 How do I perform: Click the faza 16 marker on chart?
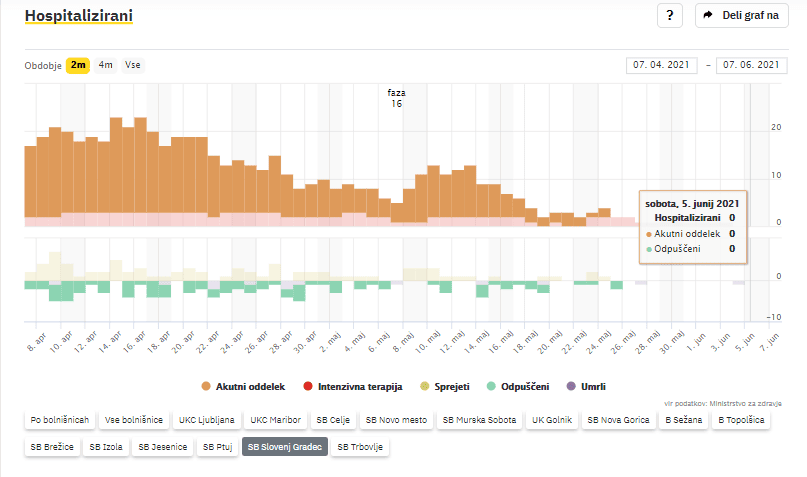point(397,97)
